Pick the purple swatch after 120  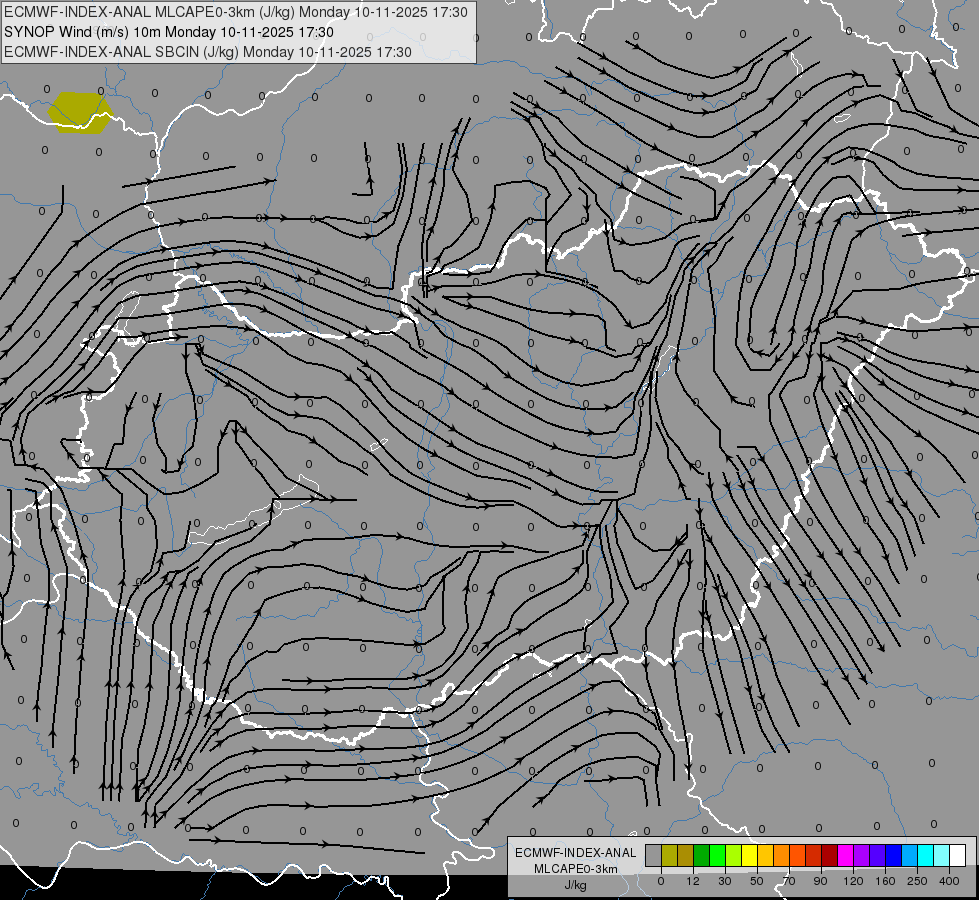click(862, 855)
